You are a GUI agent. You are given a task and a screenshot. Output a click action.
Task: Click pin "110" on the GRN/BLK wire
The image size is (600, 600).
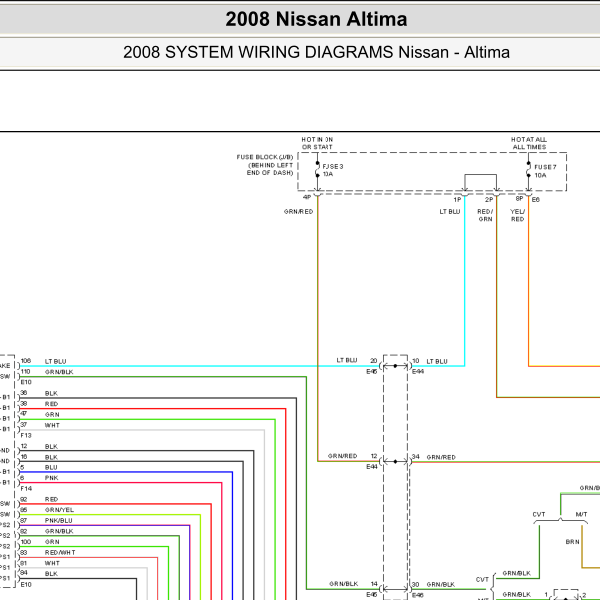25,372
